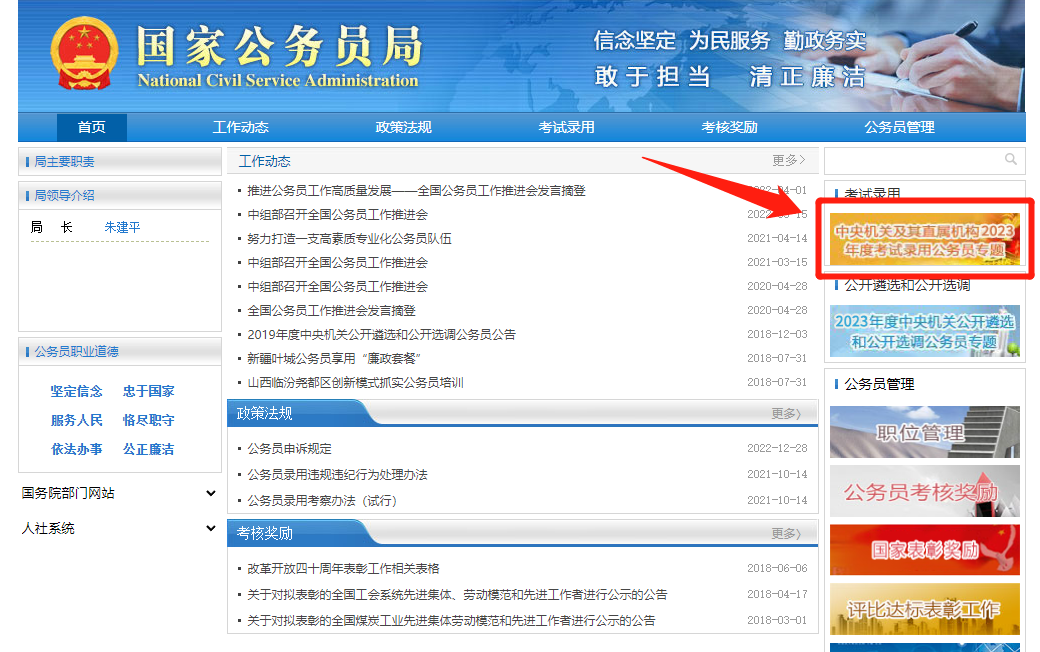Open the 公务员考核奖励 banner
Image resolution: width=1040 pixels, height=652 pixels.
(x=925, y=491)
